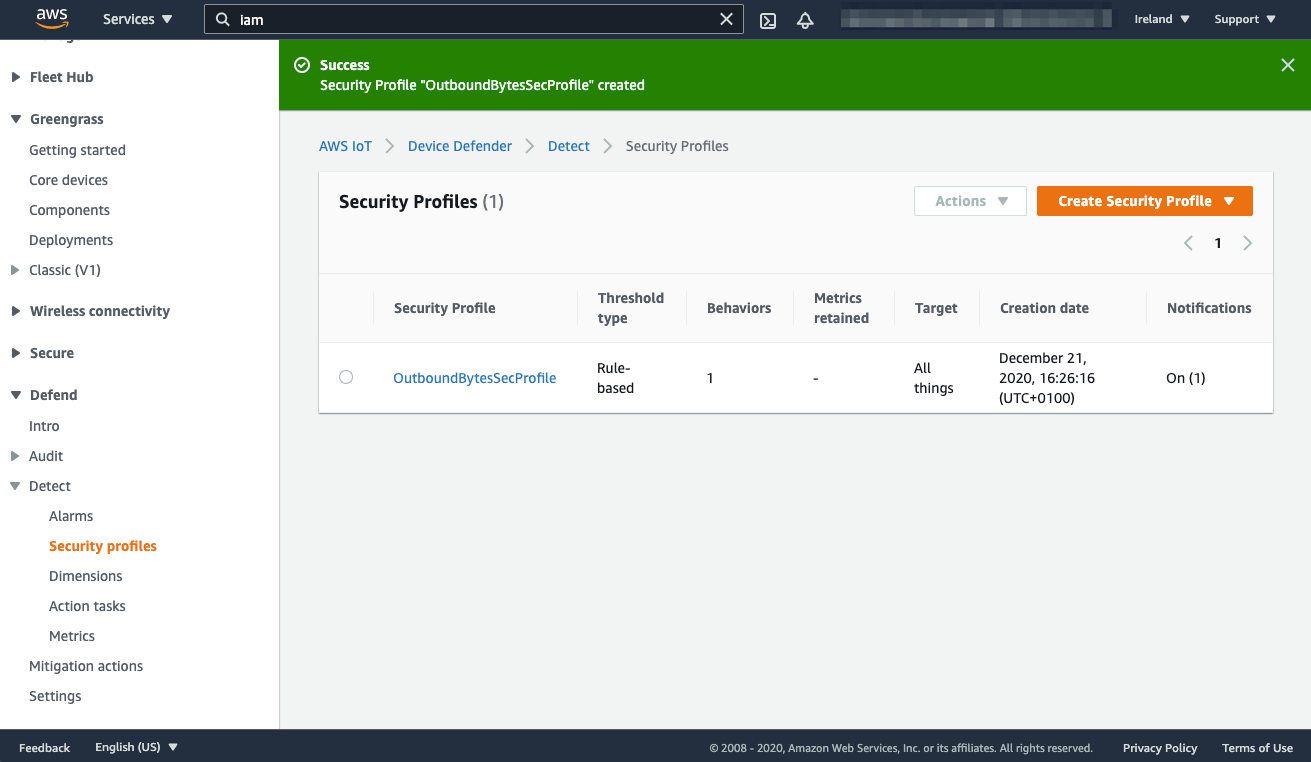Image resolution: width=1311 pixels, height=762 pixels.
Task: Open Intro under Defend
Action: [x=44, y=426]
